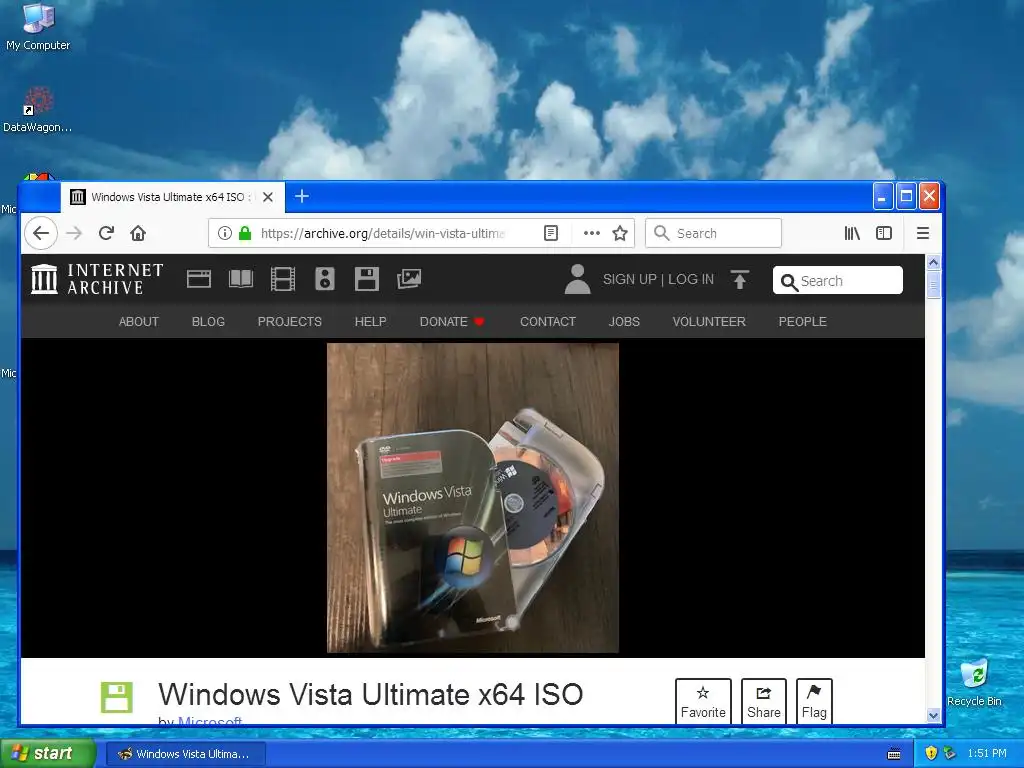Open the Recycle Bin desktop icon
This screenshot has width=1024, height=768.
coord(974,682)
